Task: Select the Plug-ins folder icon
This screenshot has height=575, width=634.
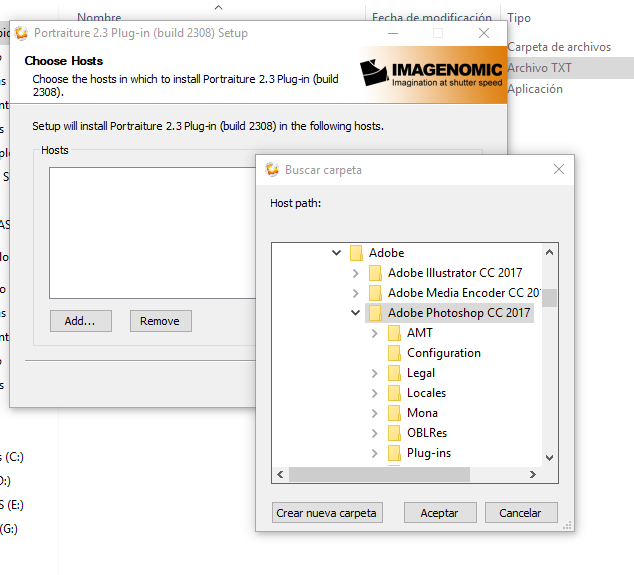Action: (394, 453)
